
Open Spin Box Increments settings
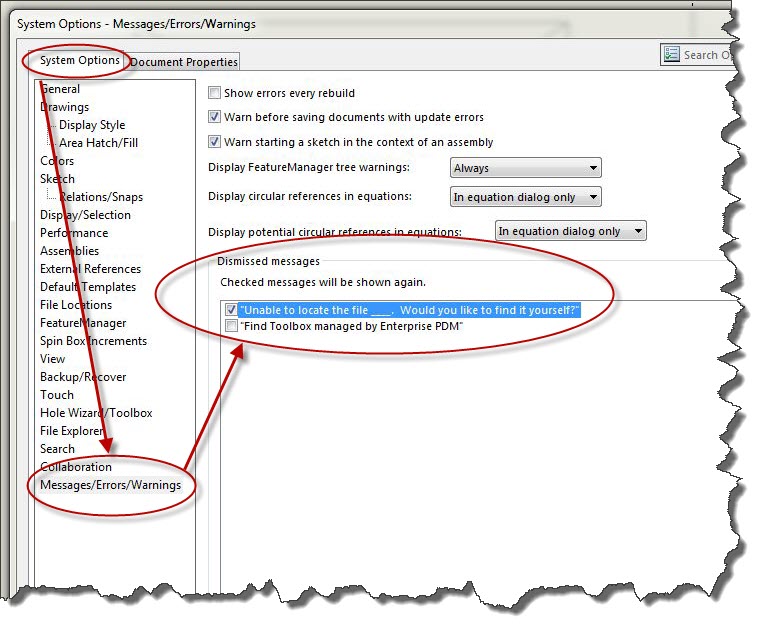point(93,341)
